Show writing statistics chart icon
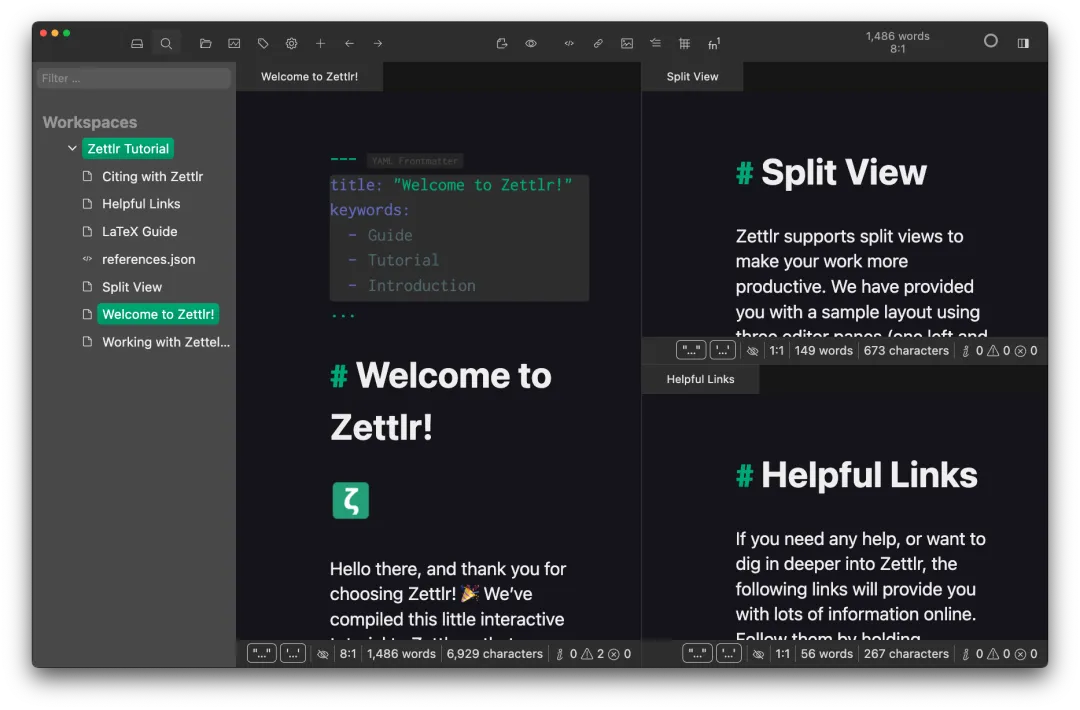The image size is (1080, 710). [234, 43]
